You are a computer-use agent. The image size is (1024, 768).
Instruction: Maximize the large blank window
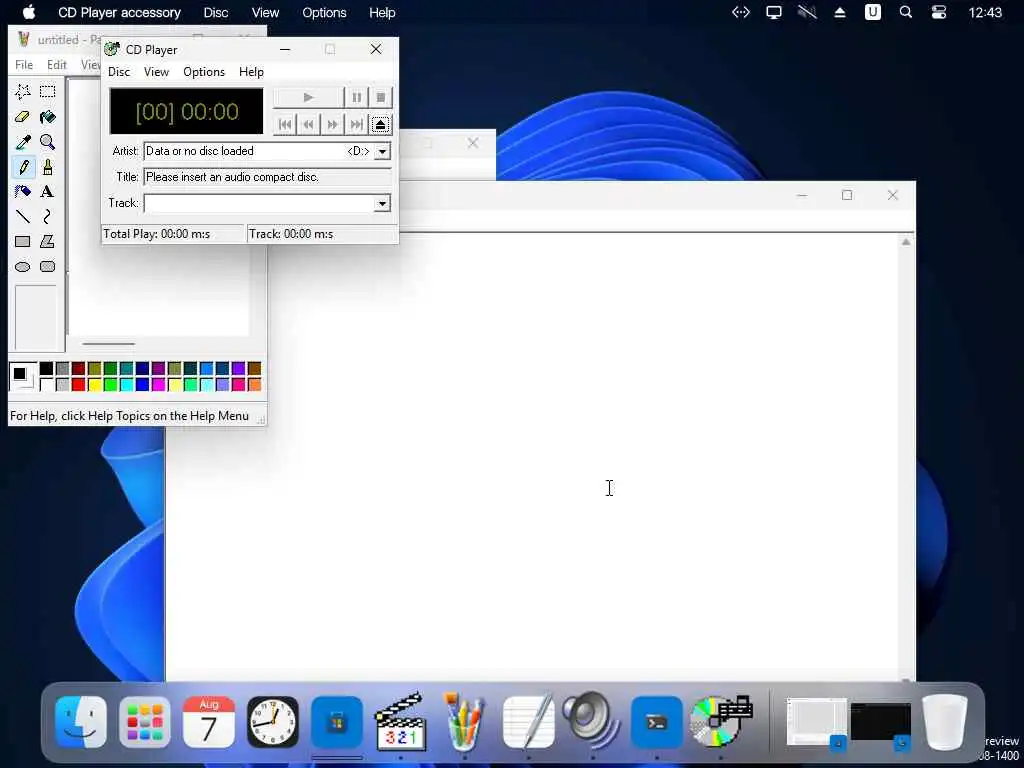click(x=847, y=195)
